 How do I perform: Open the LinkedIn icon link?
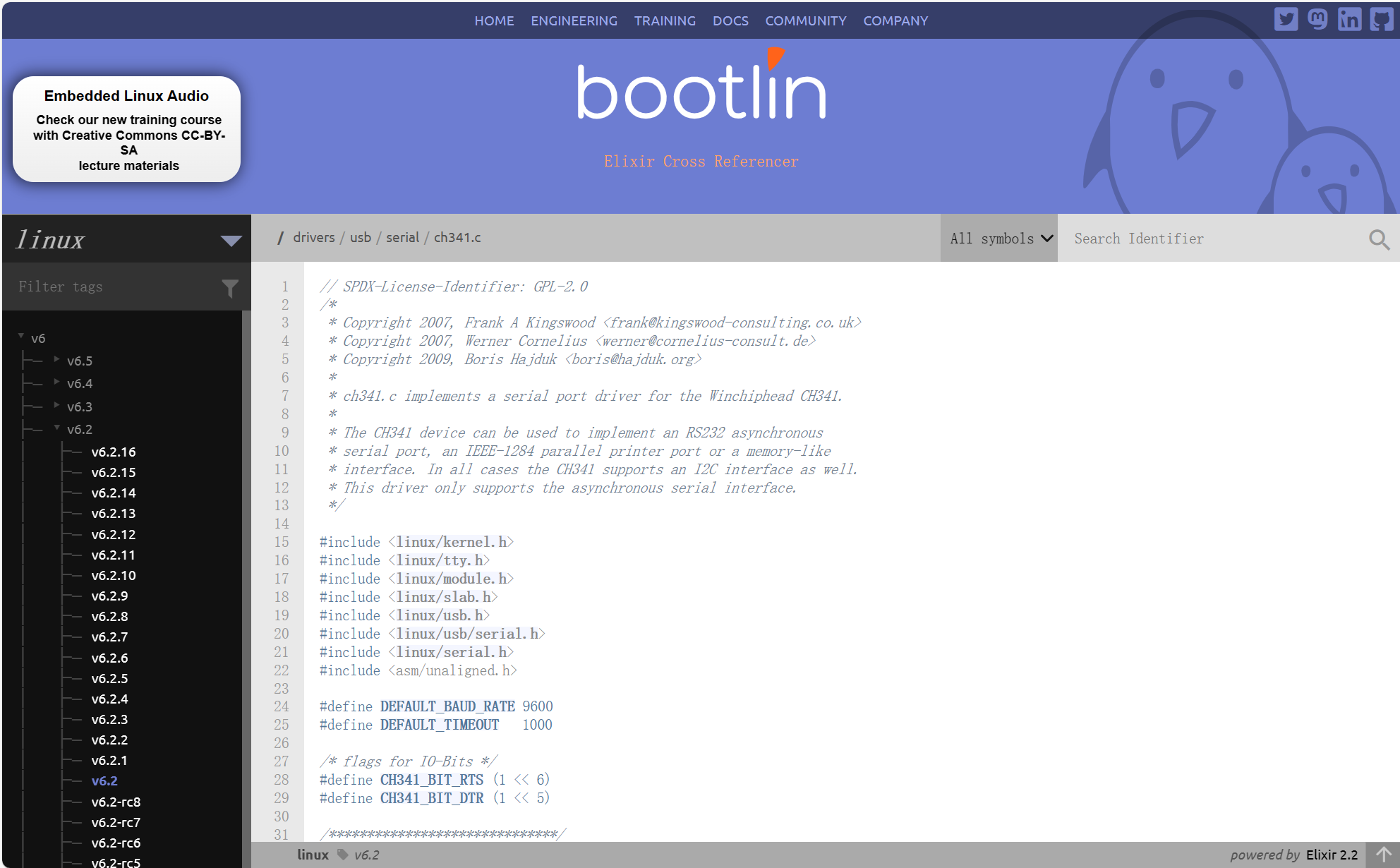[1349, 19]
